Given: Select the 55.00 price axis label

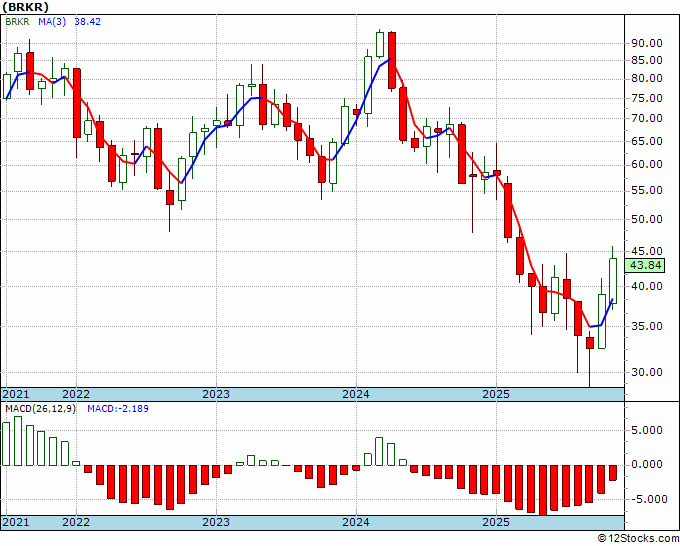Looking at the screenshot, I should 647,190.
